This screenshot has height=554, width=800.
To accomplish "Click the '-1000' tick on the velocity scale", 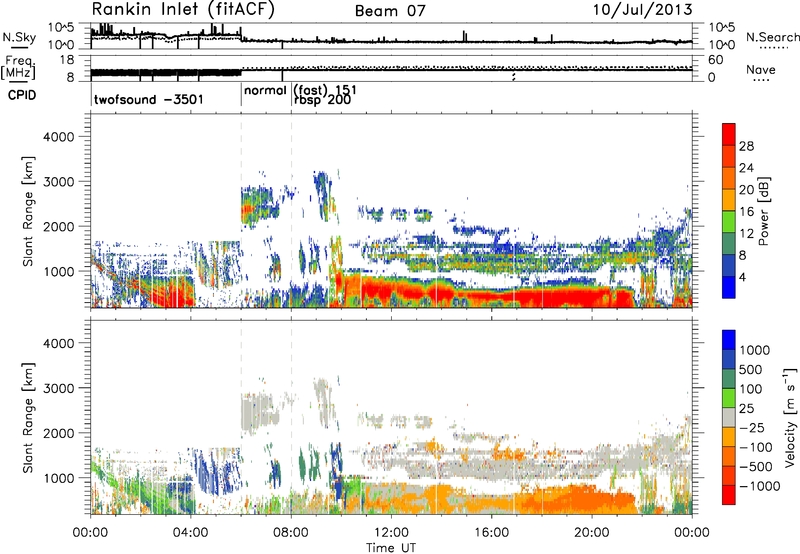I will pyautogui.click(x=759, y=486).
